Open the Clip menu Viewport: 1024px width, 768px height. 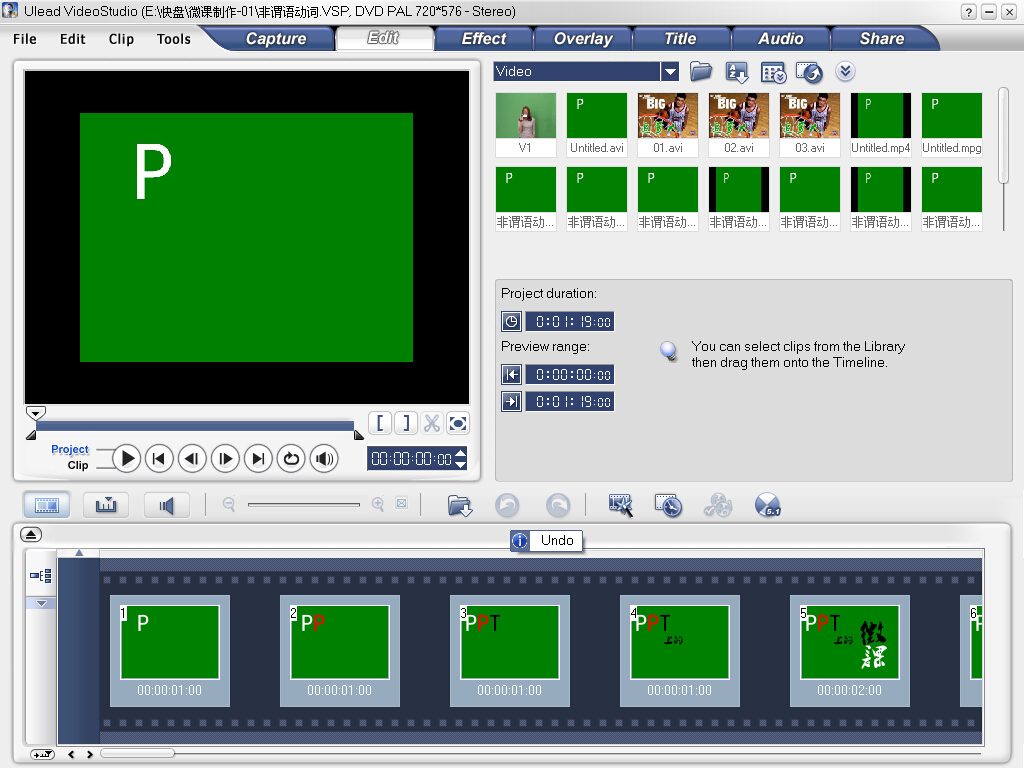[x=121, y=39]
